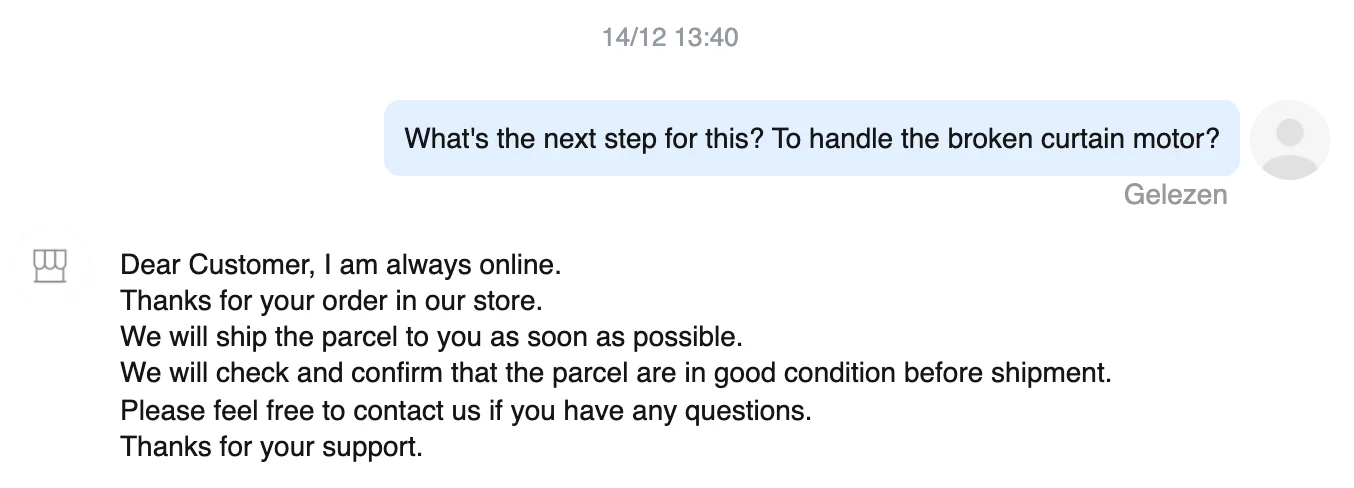Click the 'We will ship the parcel' line
Image resolution: width=1354 pixels, height=488 pixels.
(432, 338)
